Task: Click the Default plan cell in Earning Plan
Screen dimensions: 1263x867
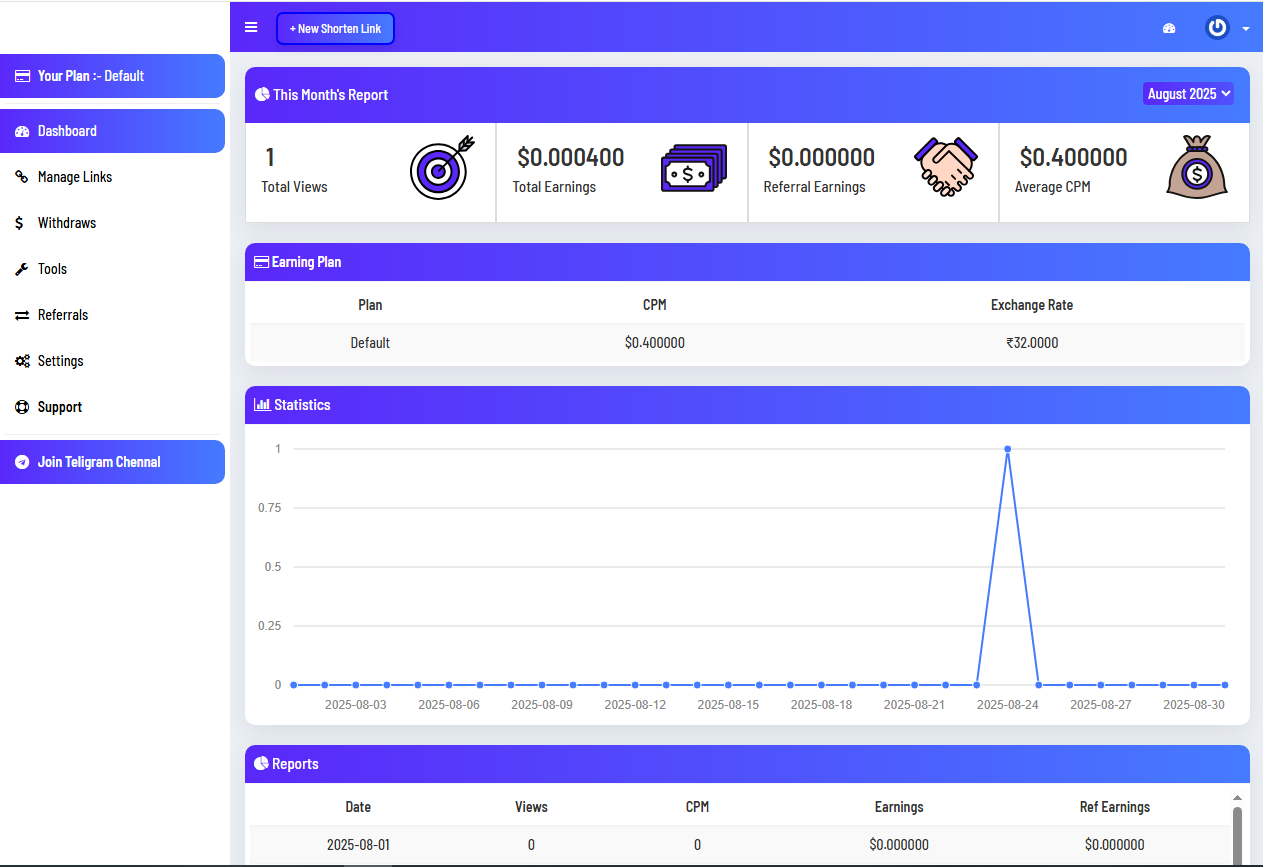Action: click(370, 343)
